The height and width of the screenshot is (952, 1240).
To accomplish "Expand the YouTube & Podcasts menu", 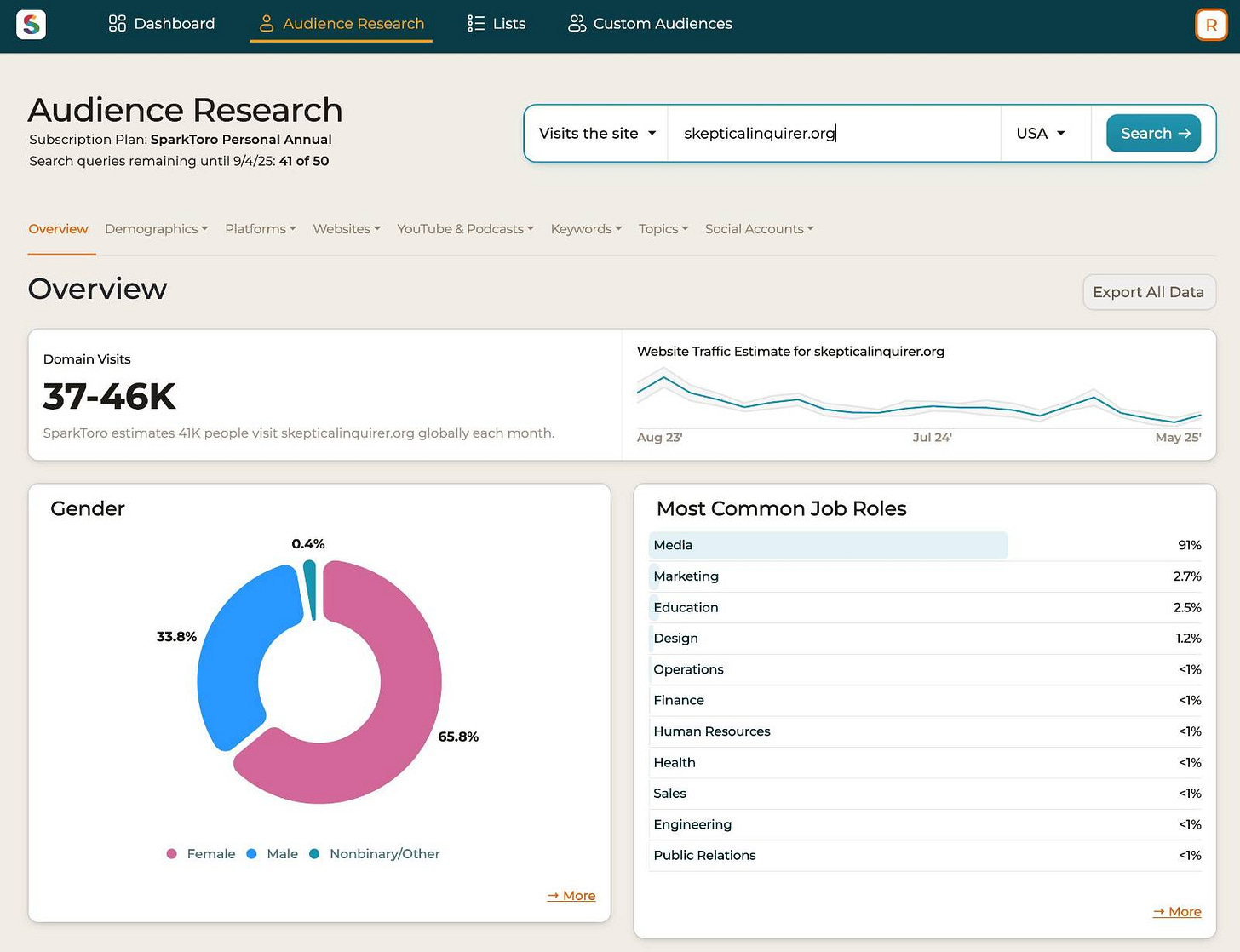I will [x=465, y=228].
